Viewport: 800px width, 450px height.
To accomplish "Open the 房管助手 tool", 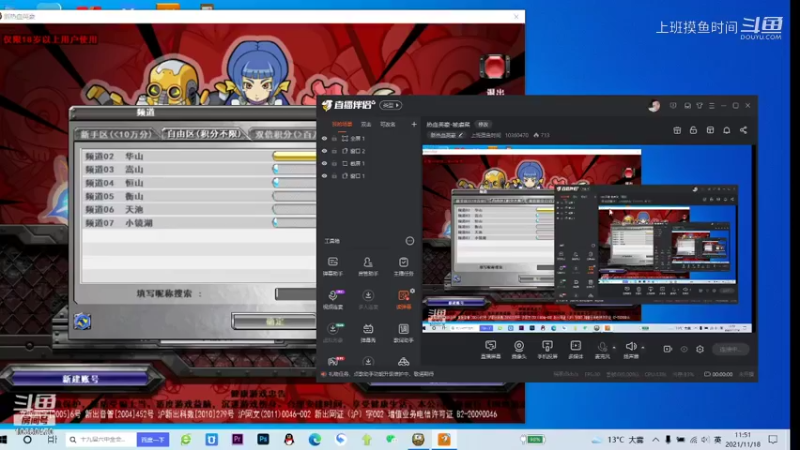I will click(x=368, y=266).
